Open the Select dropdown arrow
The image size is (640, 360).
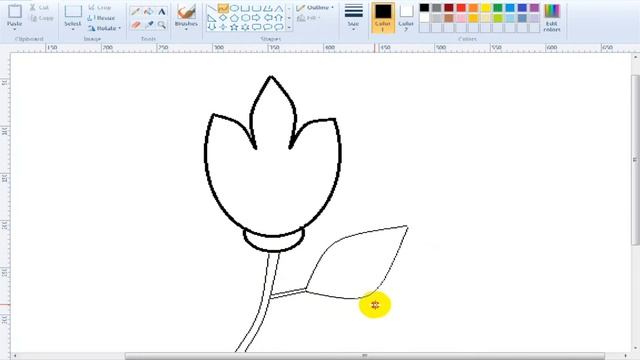[73, 29]
